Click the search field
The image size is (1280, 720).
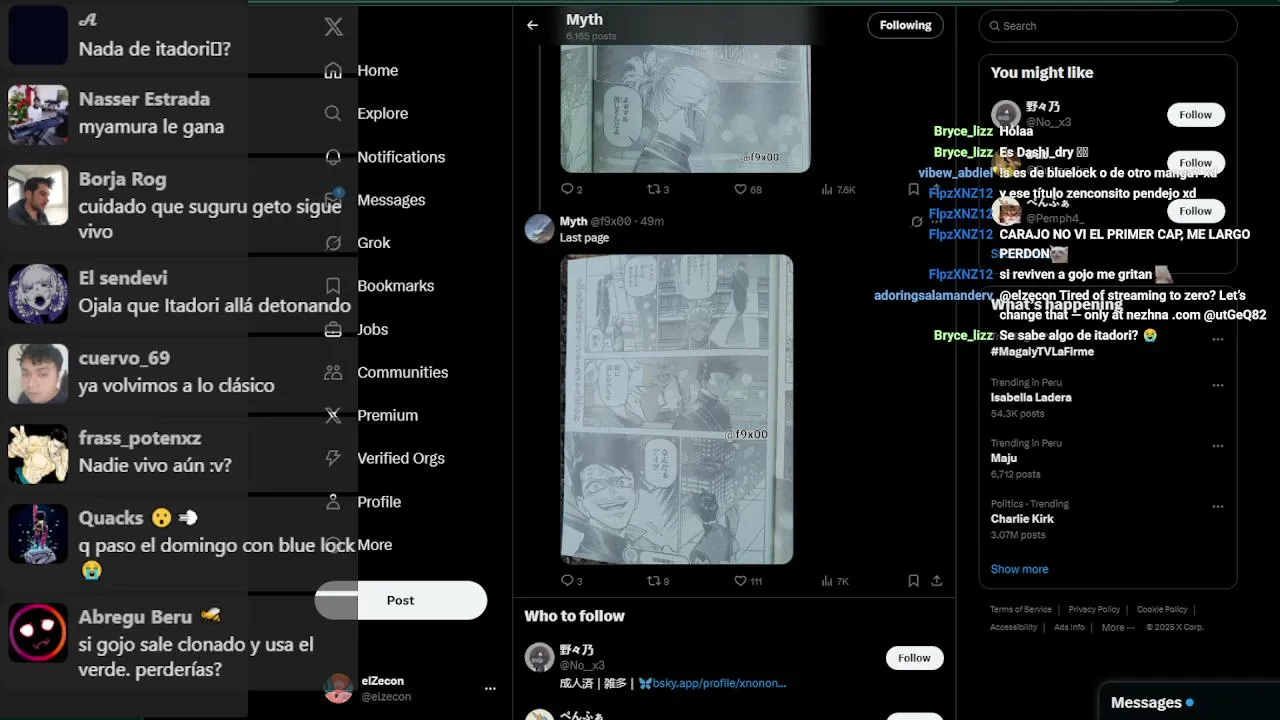point(1108,26)
